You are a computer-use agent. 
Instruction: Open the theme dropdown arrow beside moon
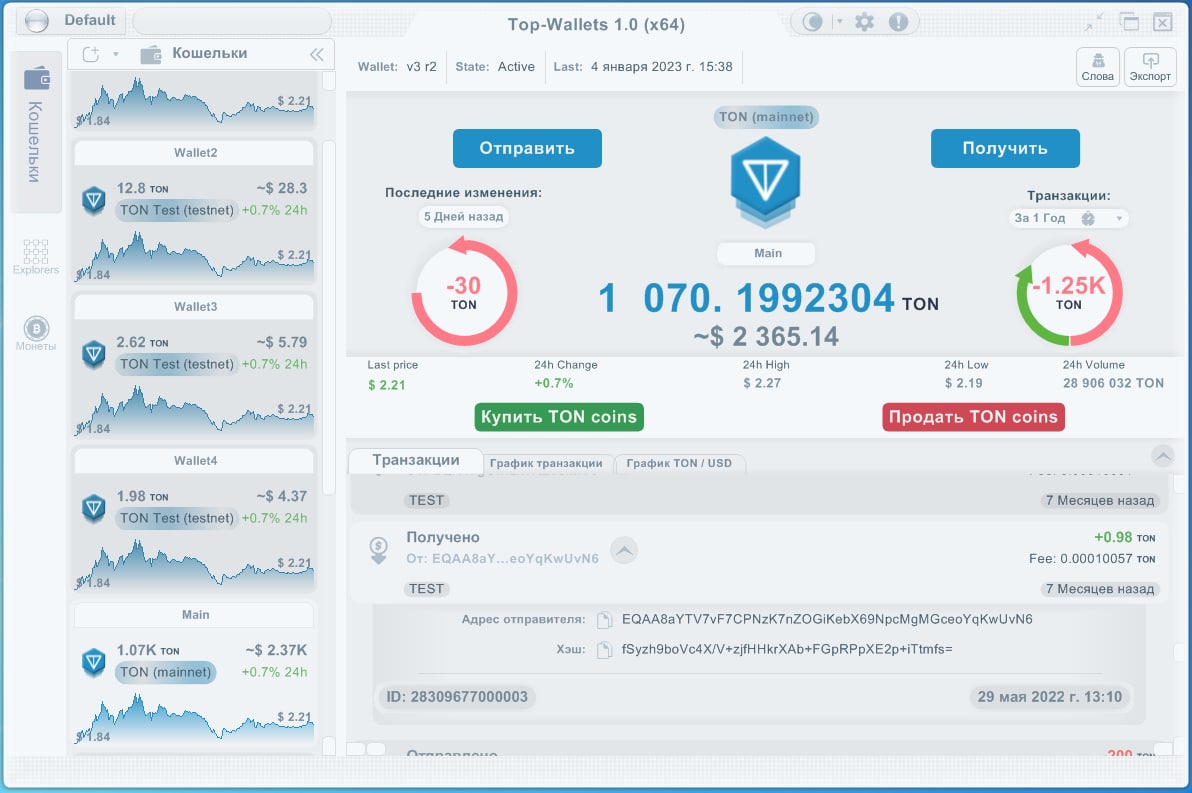click(840, 22)
